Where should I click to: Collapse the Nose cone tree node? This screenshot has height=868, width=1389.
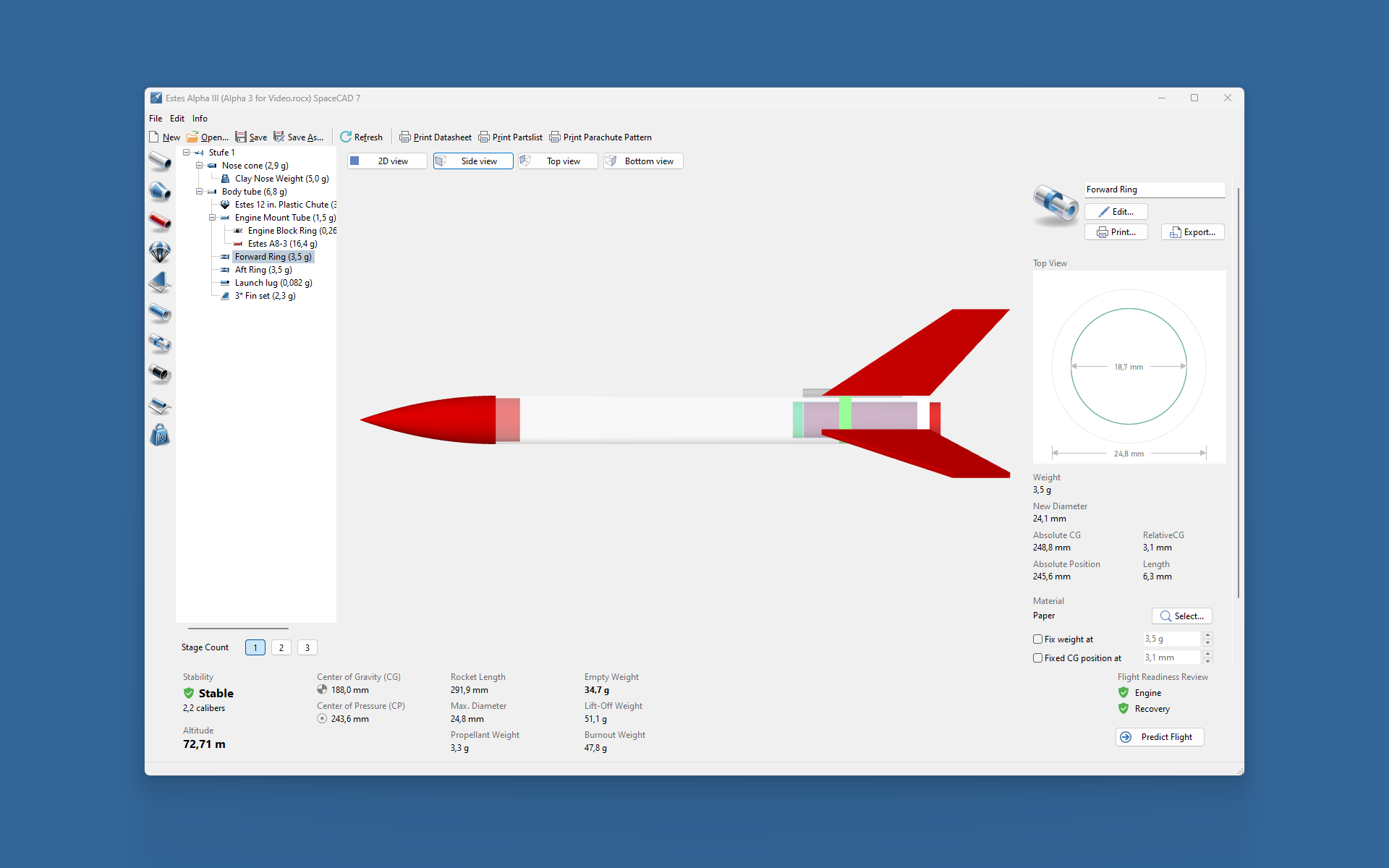pos(199,166)
